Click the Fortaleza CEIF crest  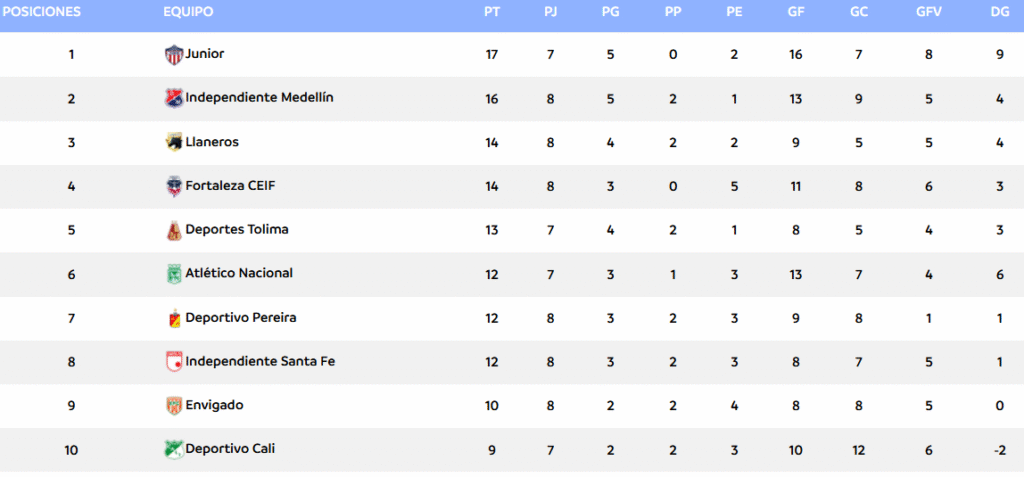pyautogui.click(x=174, y=186)
